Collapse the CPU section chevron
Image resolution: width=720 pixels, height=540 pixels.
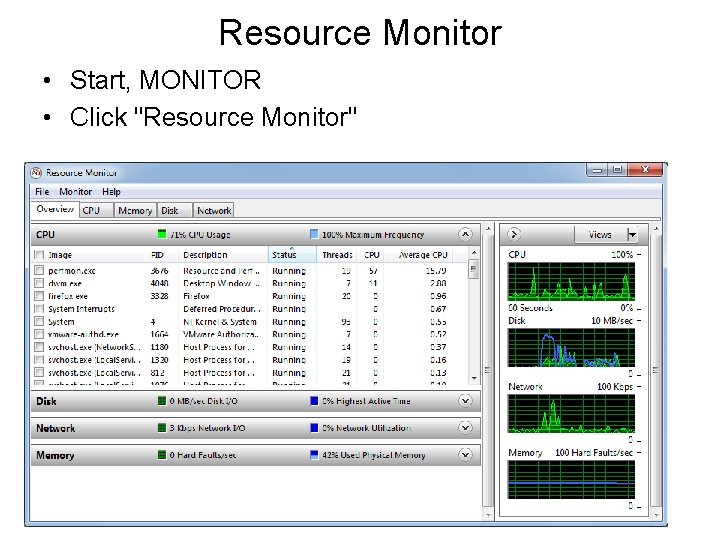coord(465,235)
